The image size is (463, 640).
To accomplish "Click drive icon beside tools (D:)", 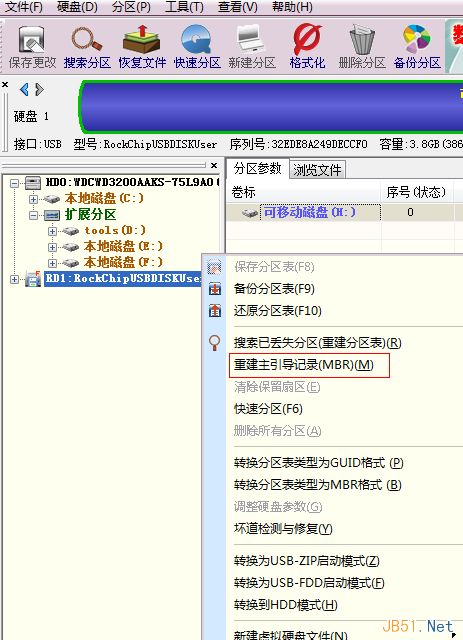I will [71, 231].
